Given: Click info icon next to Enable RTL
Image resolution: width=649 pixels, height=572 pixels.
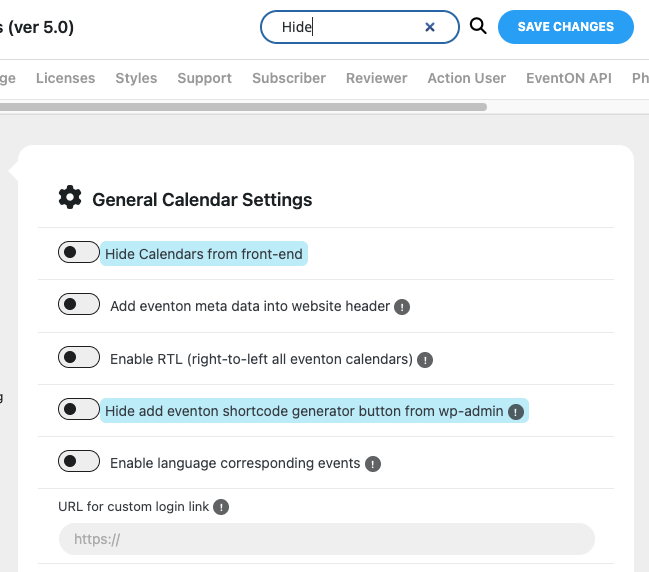Looking at the screenshot, I should coord(425,360).
